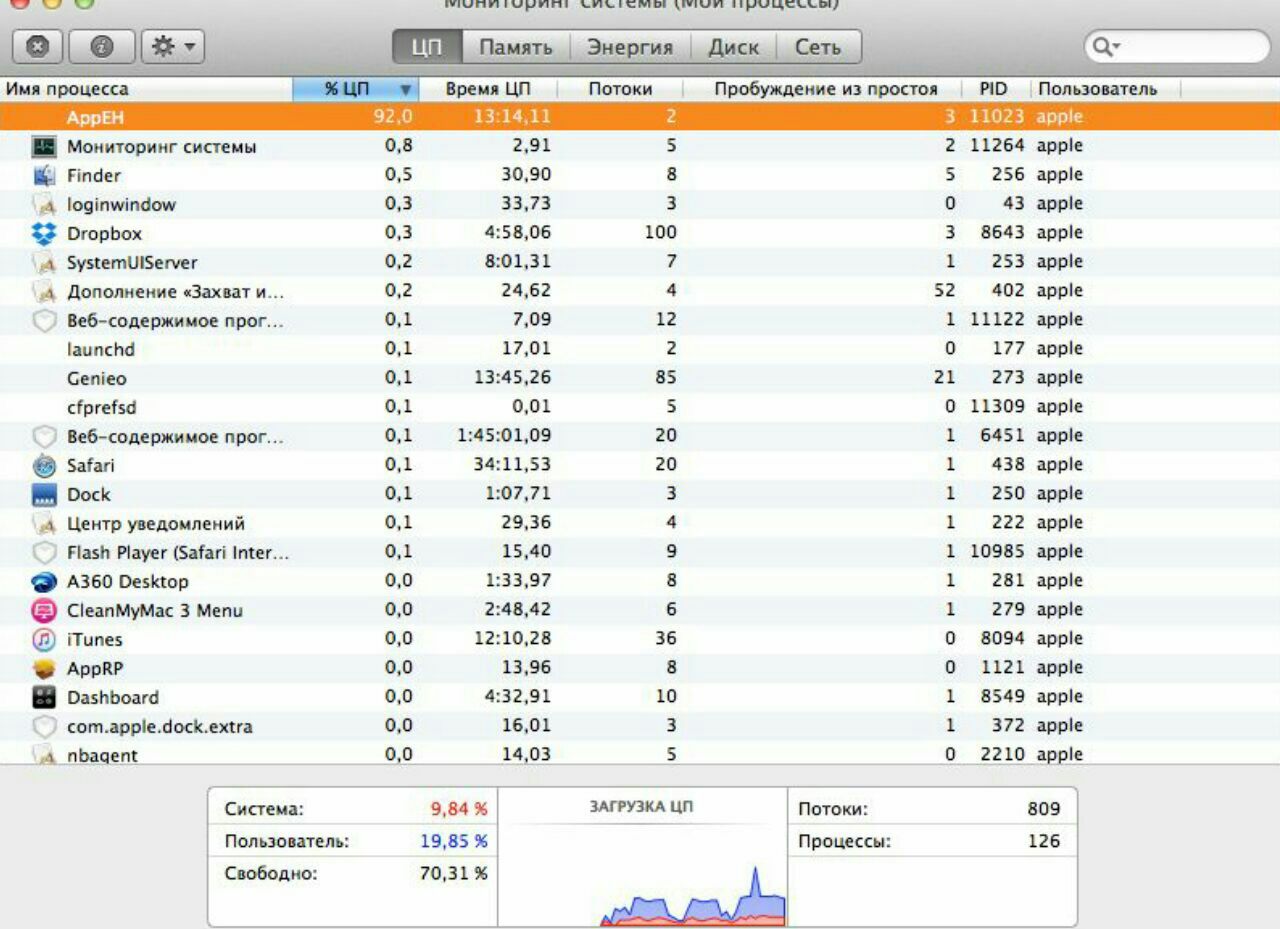The height and width of the screenshot is (929, 1280).
Task: Go to the Сеть tab
Action: click(818, 47)
